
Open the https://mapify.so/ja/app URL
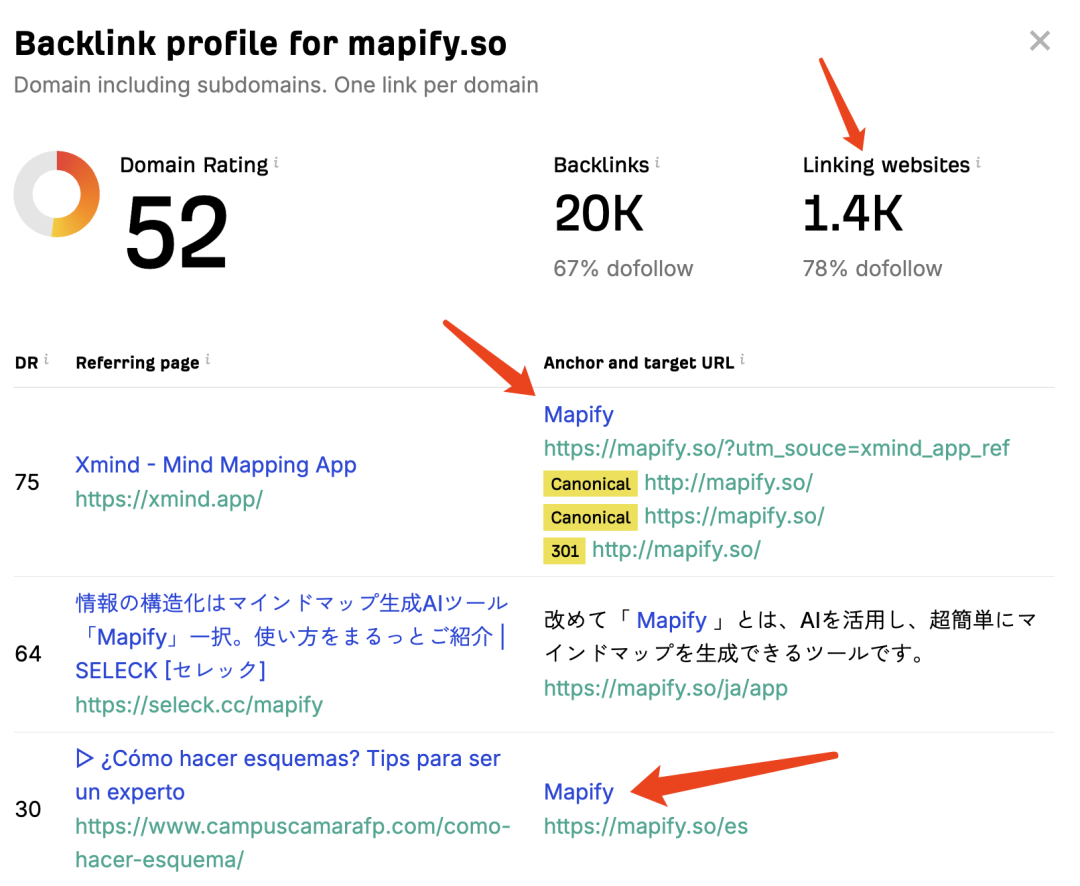click(x=665, y=688)
